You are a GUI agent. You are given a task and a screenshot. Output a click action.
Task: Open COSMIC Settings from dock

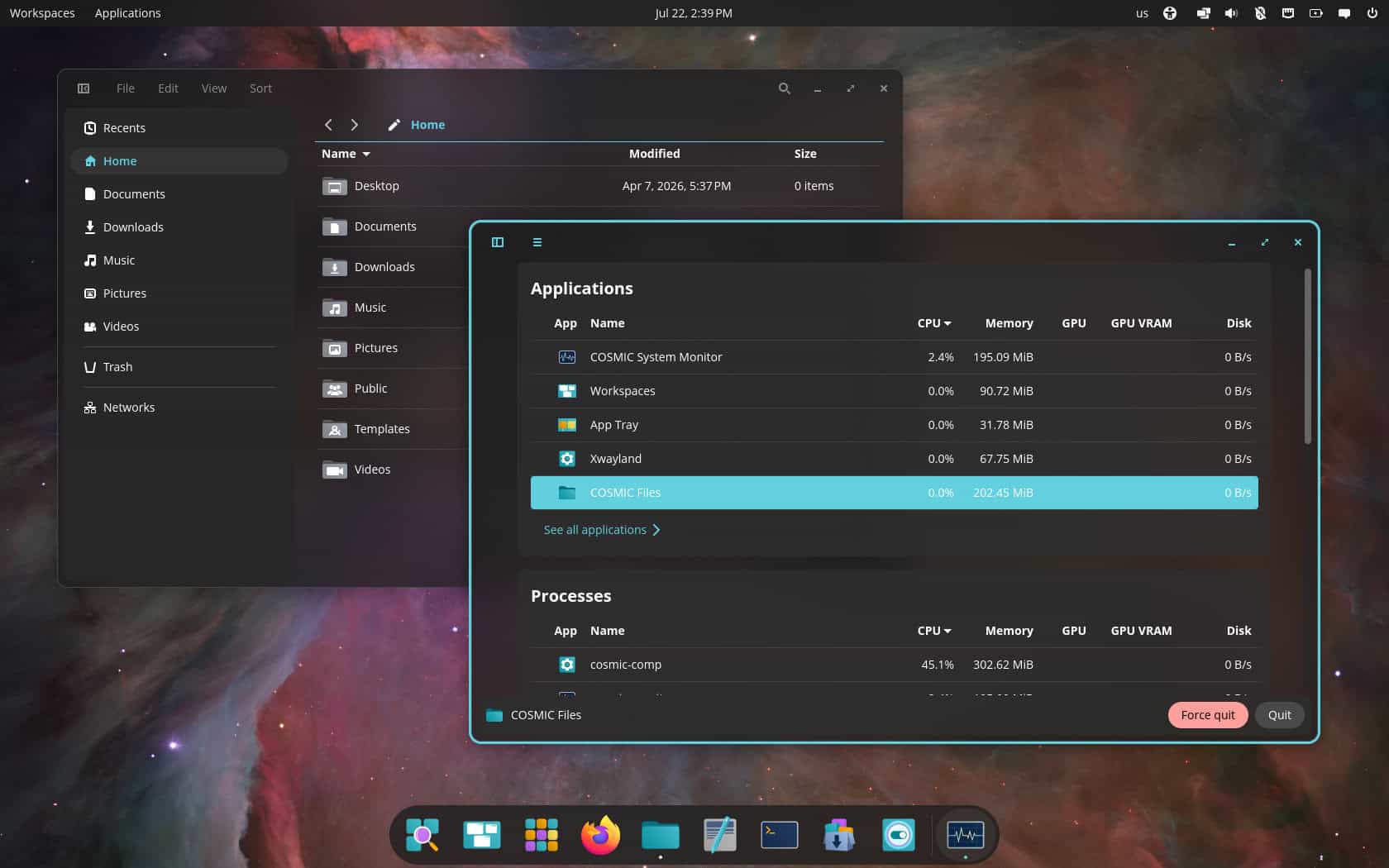[x=899, y=835]
